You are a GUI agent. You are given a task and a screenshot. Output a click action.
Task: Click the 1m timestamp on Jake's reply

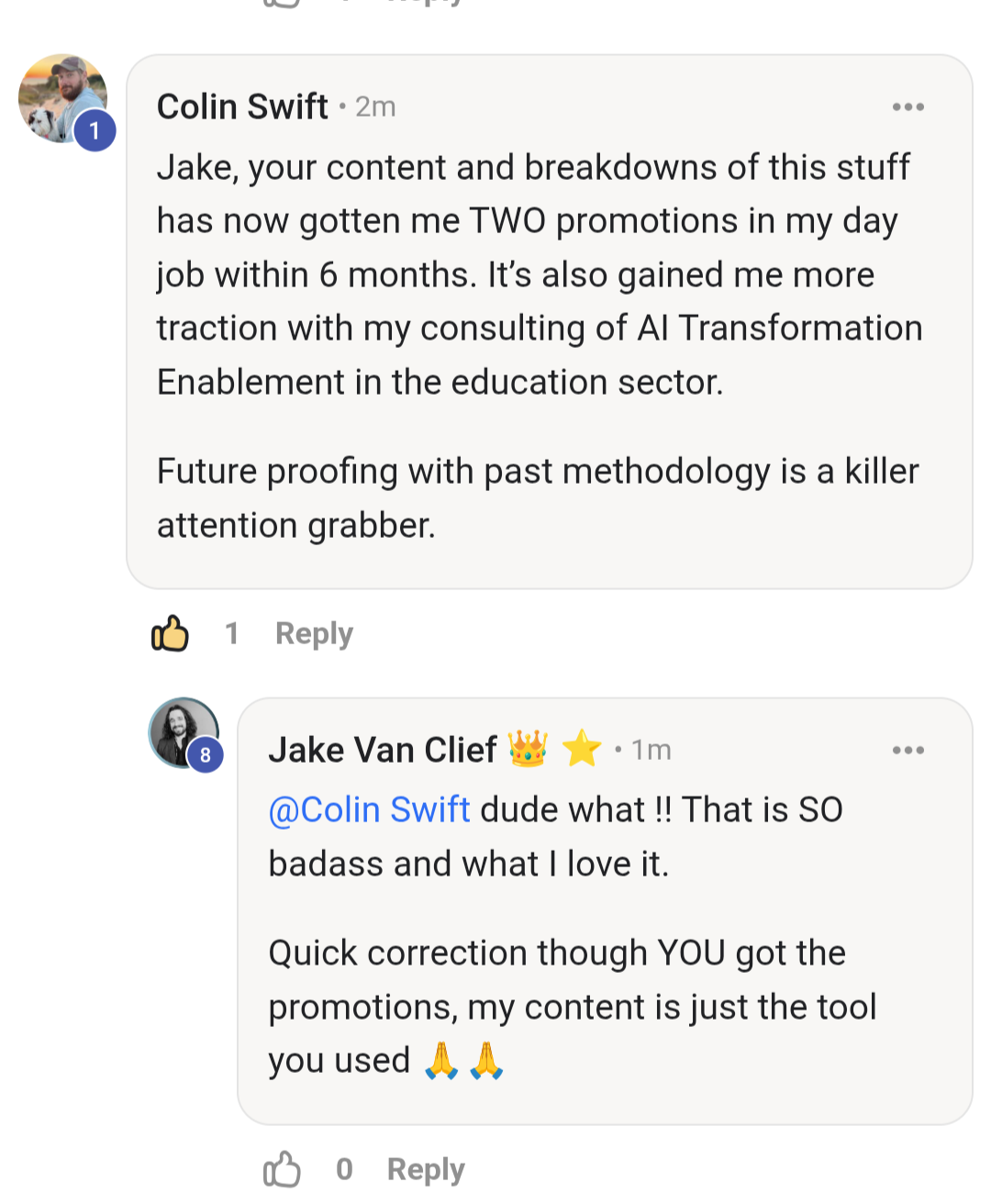point(651,751)
